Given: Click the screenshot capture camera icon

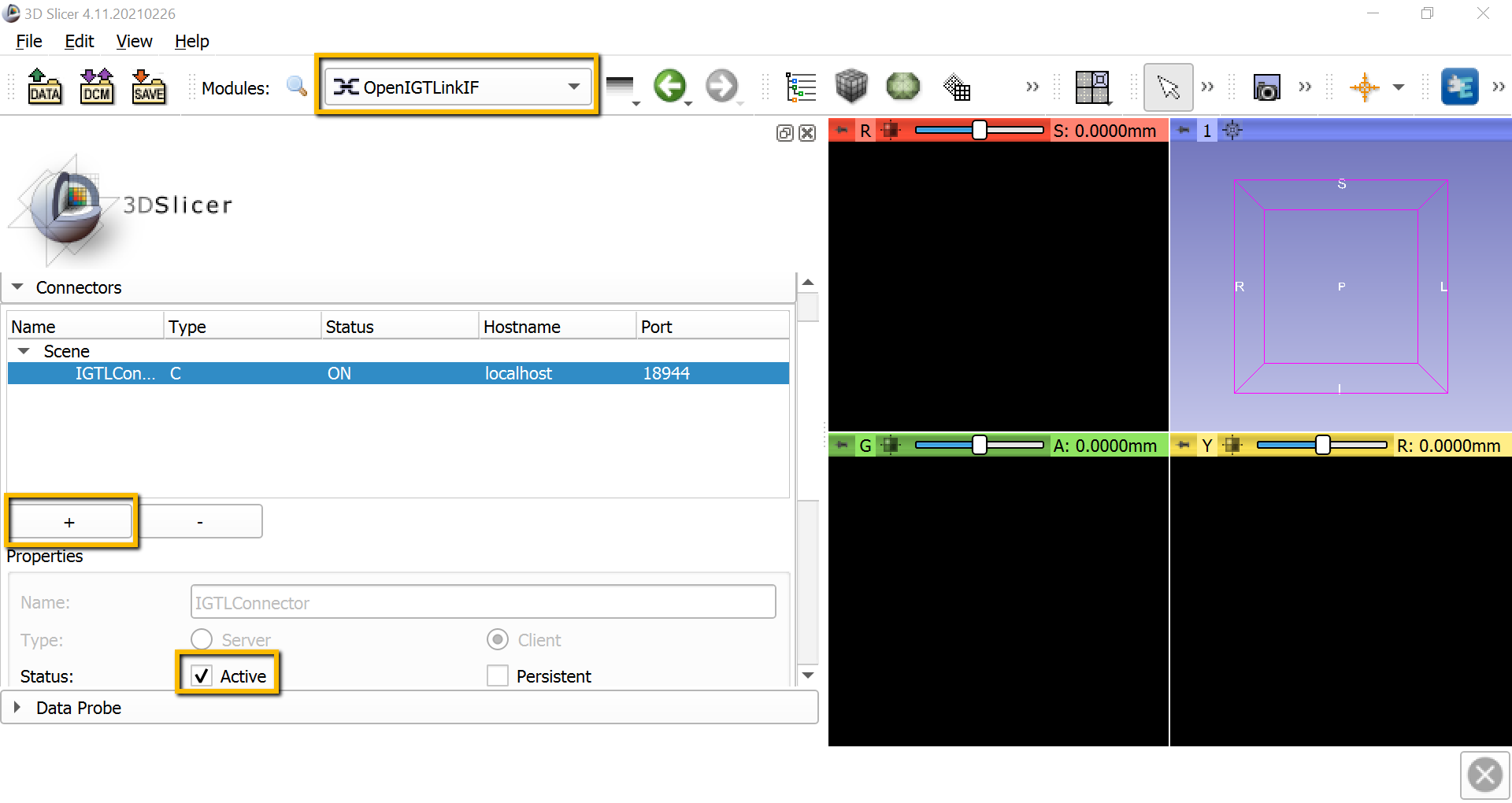Looking at the screenshot, I should 1266,87.
